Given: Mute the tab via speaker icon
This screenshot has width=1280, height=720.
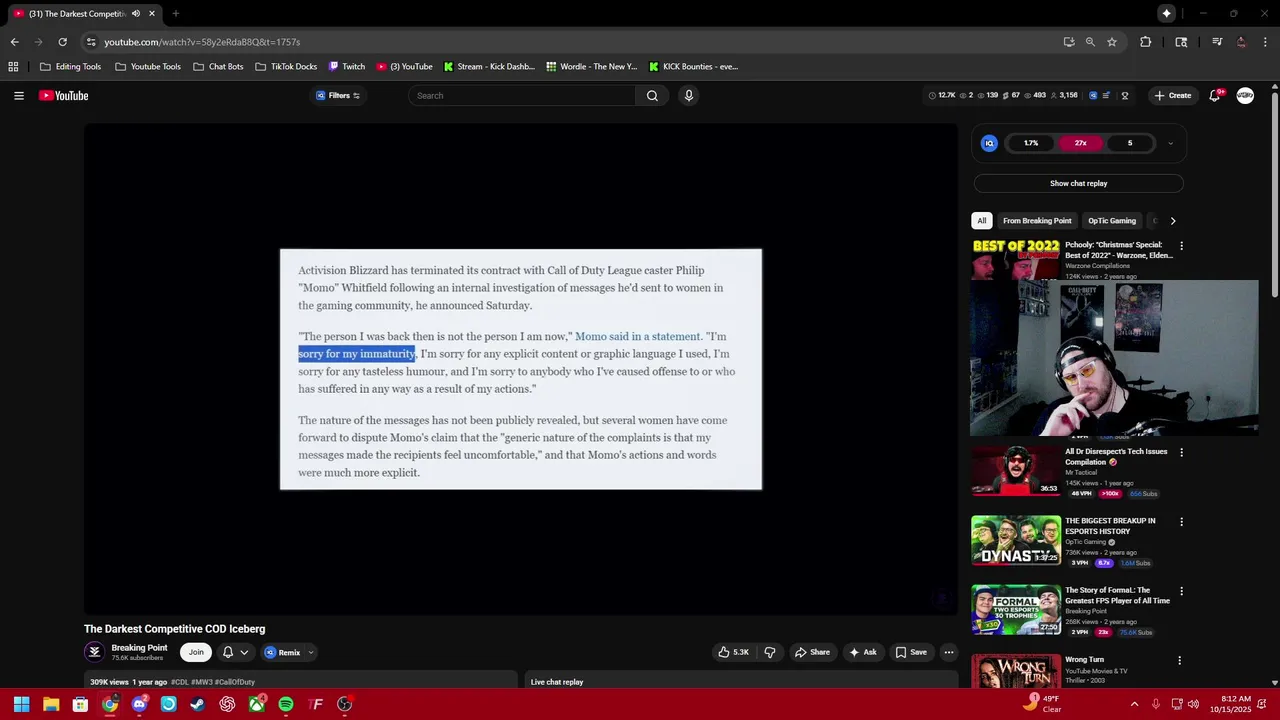Looking at the screenshot, I should [x=136, y=14].
